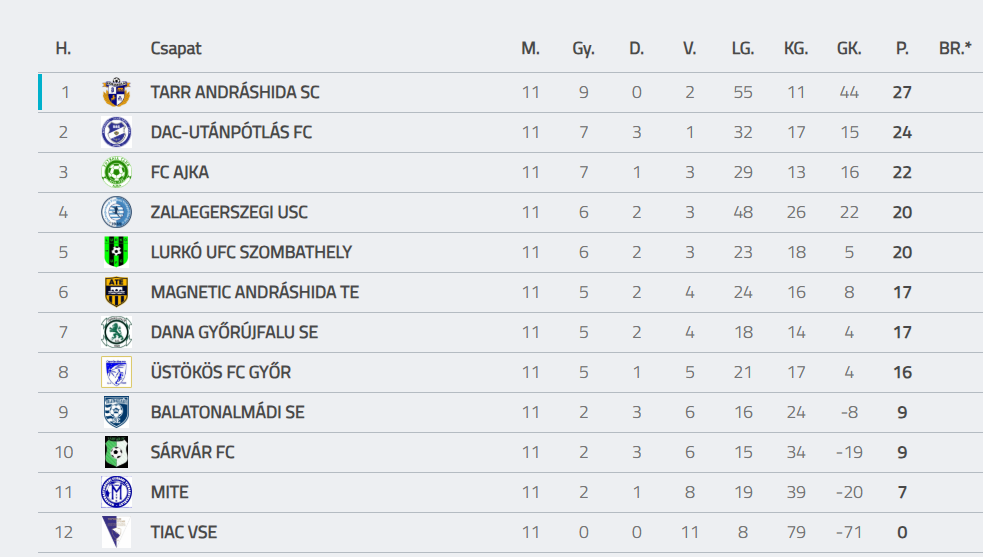Click the TIAC VSE team crest

116,532
